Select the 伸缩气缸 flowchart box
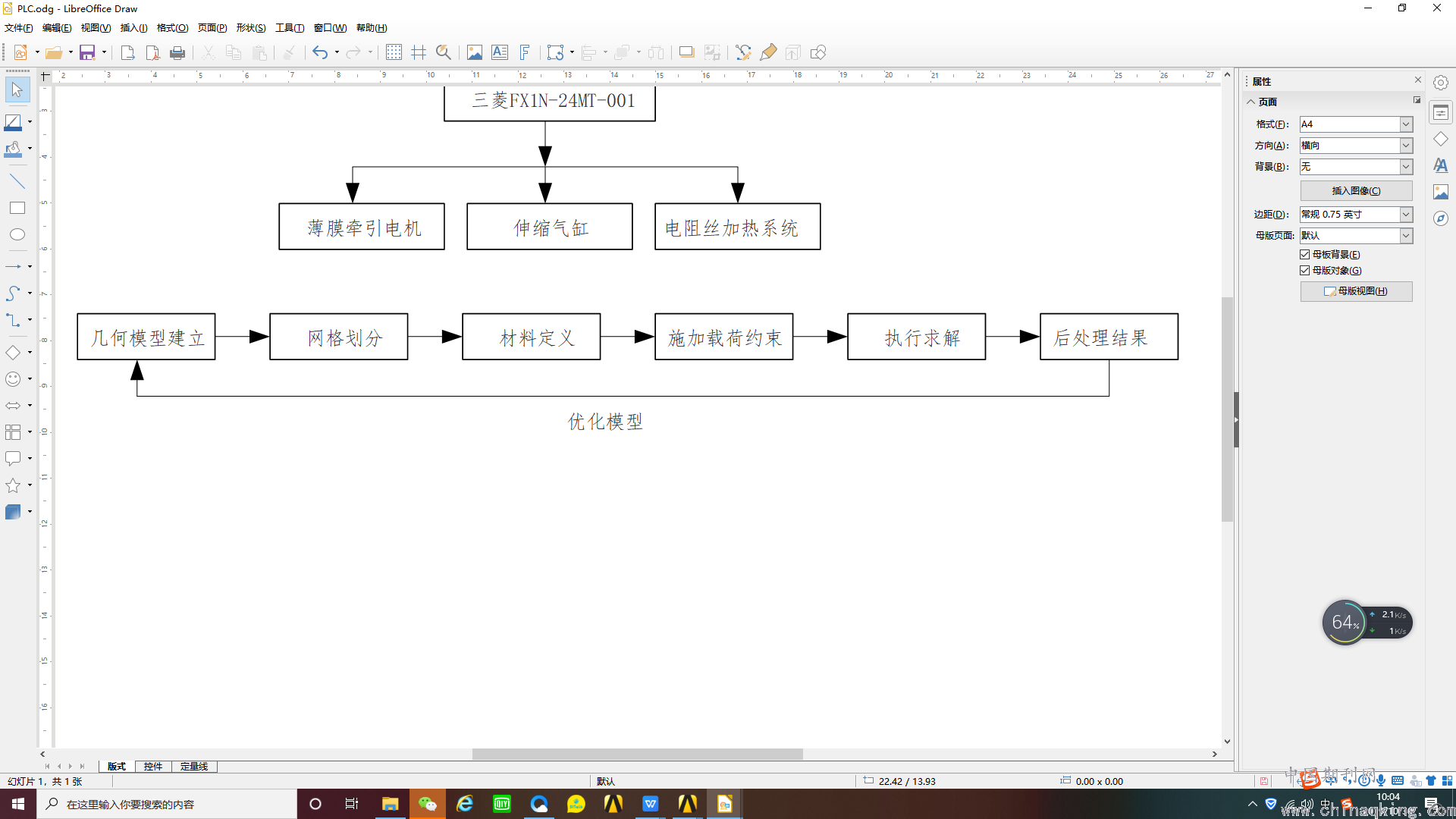Image resolution: width=1456 pixels, height=819 pixels. 550,227
